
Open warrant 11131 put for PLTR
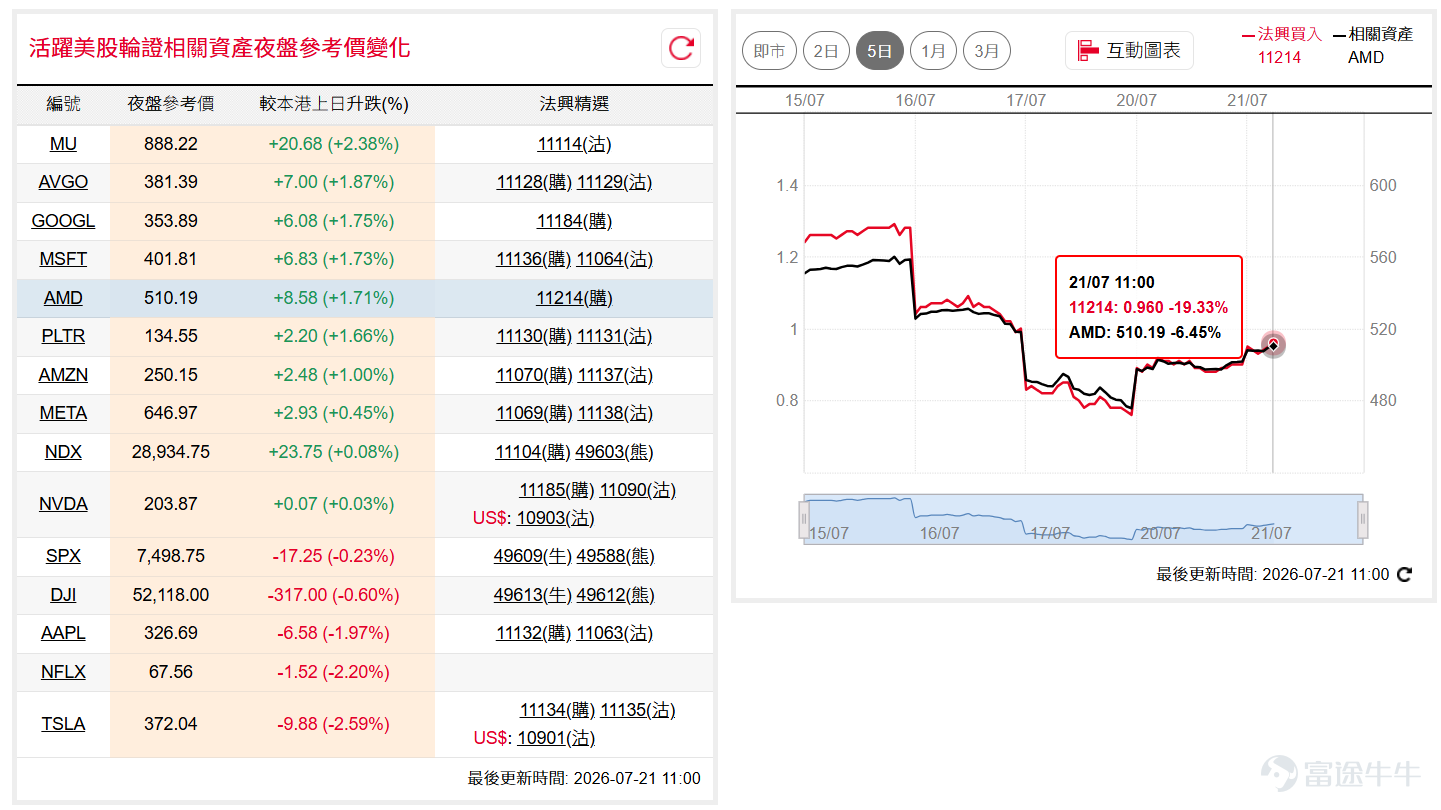click(615, 336)
